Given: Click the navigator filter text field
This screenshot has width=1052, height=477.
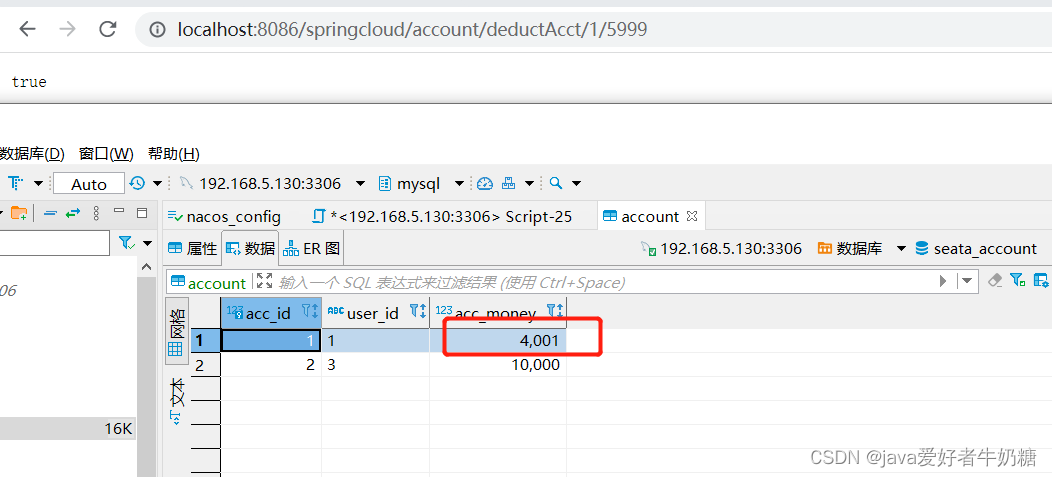Looking at the screenshot, I should coord(54,243).
